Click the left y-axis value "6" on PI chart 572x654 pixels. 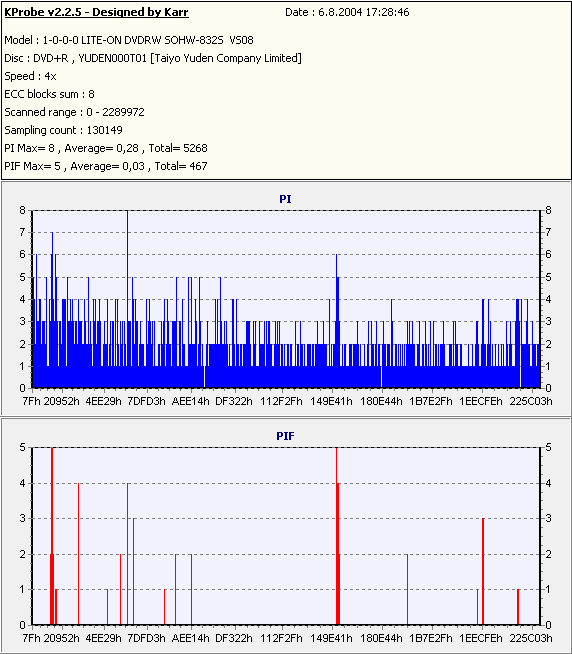(23, 254)
